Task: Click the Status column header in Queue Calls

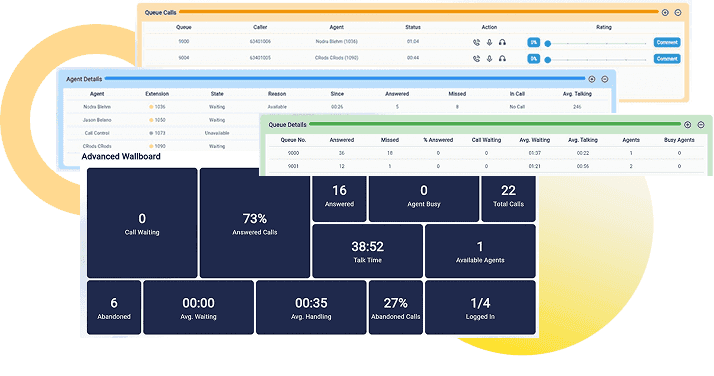Action: (413, 27)
